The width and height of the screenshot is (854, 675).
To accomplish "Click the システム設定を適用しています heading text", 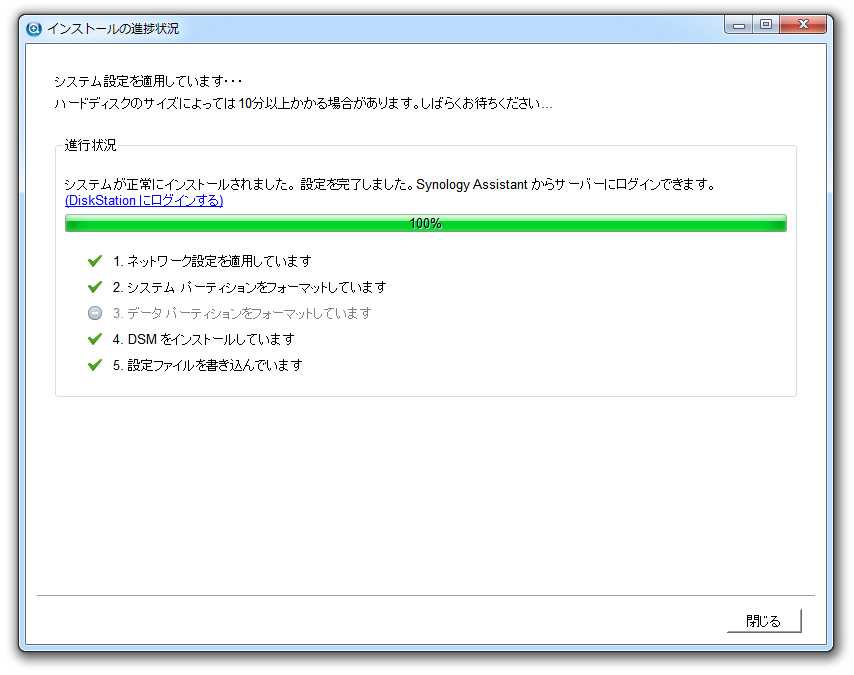I will (x=148, y=81).
